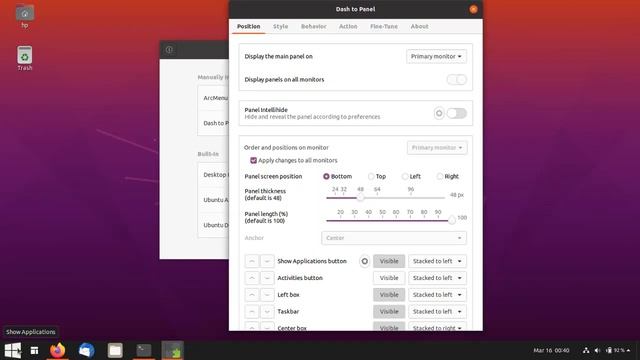Open Show Applications button position dropdown
Viewport: 640px width, 360px height.
click(437, 261)
